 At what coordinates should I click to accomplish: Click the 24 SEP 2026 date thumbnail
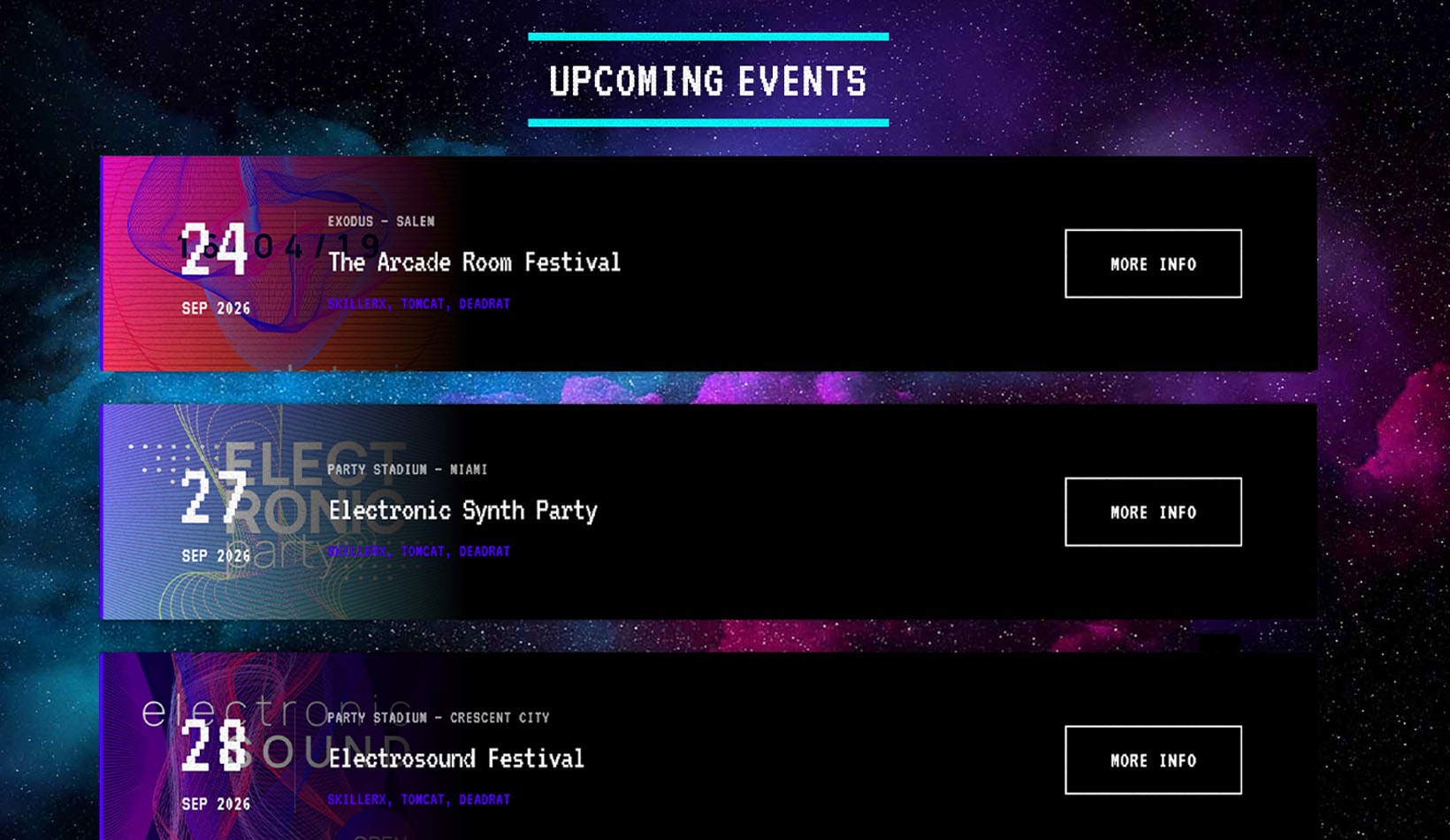point(215,264)
